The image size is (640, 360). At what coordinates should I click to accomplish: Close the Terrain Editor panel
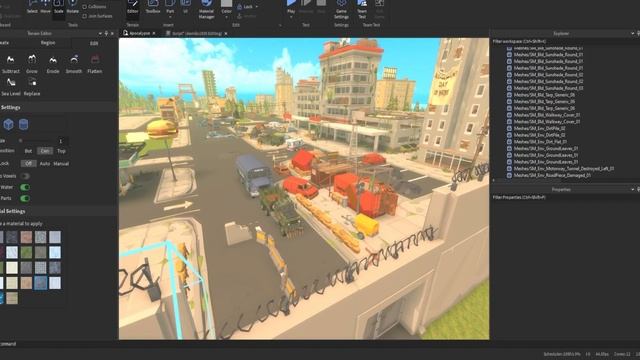coord(112,33)
